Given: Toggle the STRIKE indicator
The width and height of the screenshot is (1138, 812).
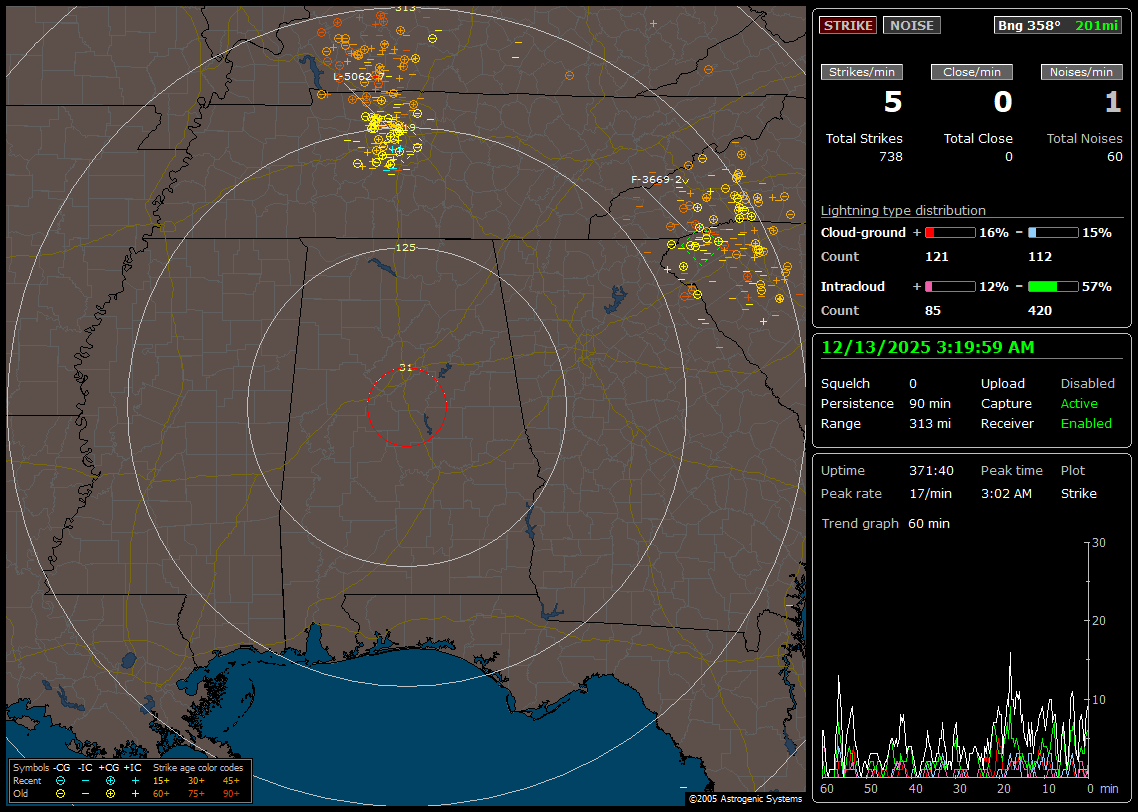Looking at the screenshot, I should click(x=848, y=25).
